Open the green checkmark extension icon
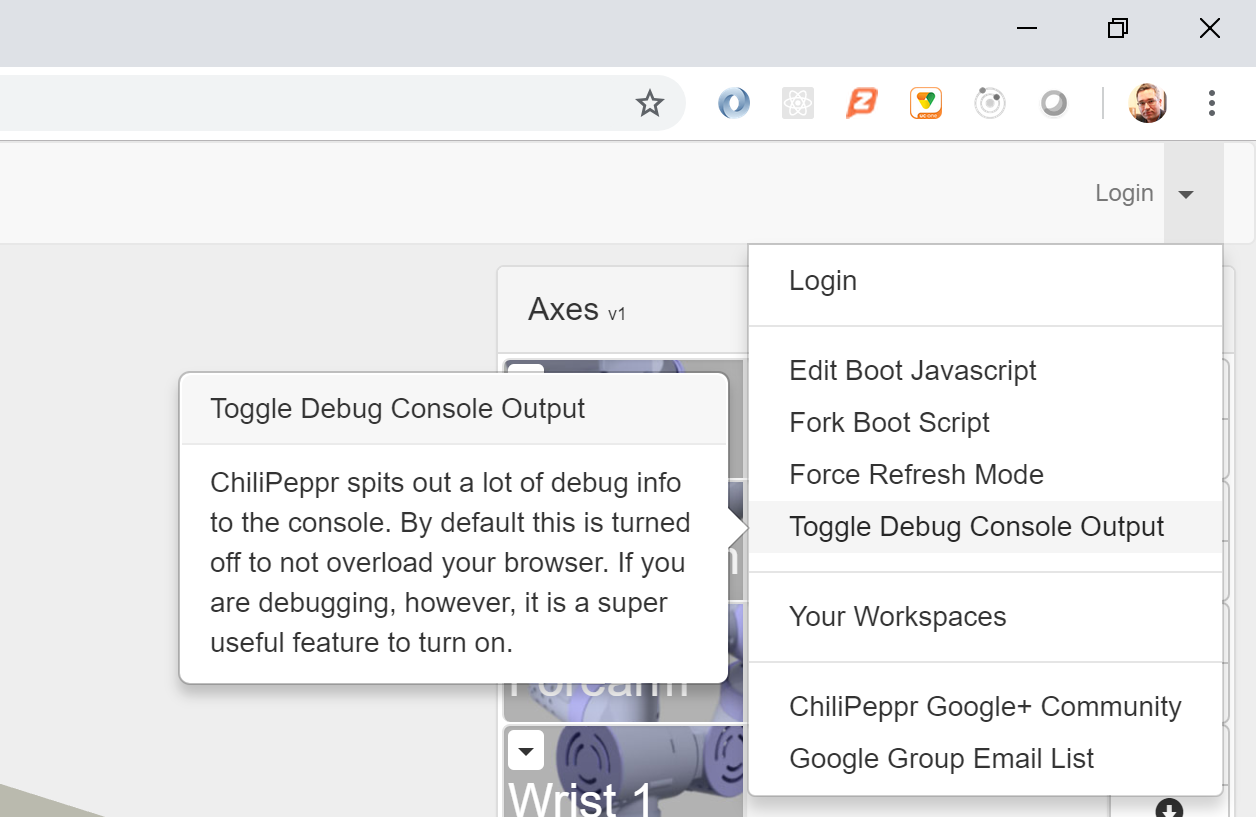Viewport: 1256px width, 817px height. pyautogui.click(x=925, y=103)
